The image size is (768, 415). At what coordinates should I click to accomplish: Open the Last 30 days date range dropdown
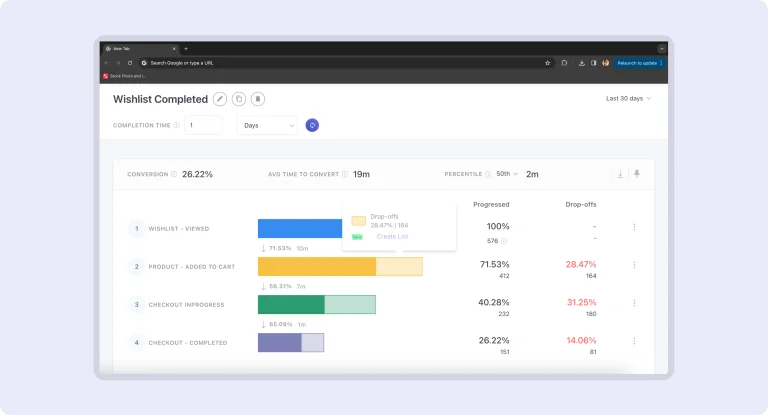click(628, 99)
